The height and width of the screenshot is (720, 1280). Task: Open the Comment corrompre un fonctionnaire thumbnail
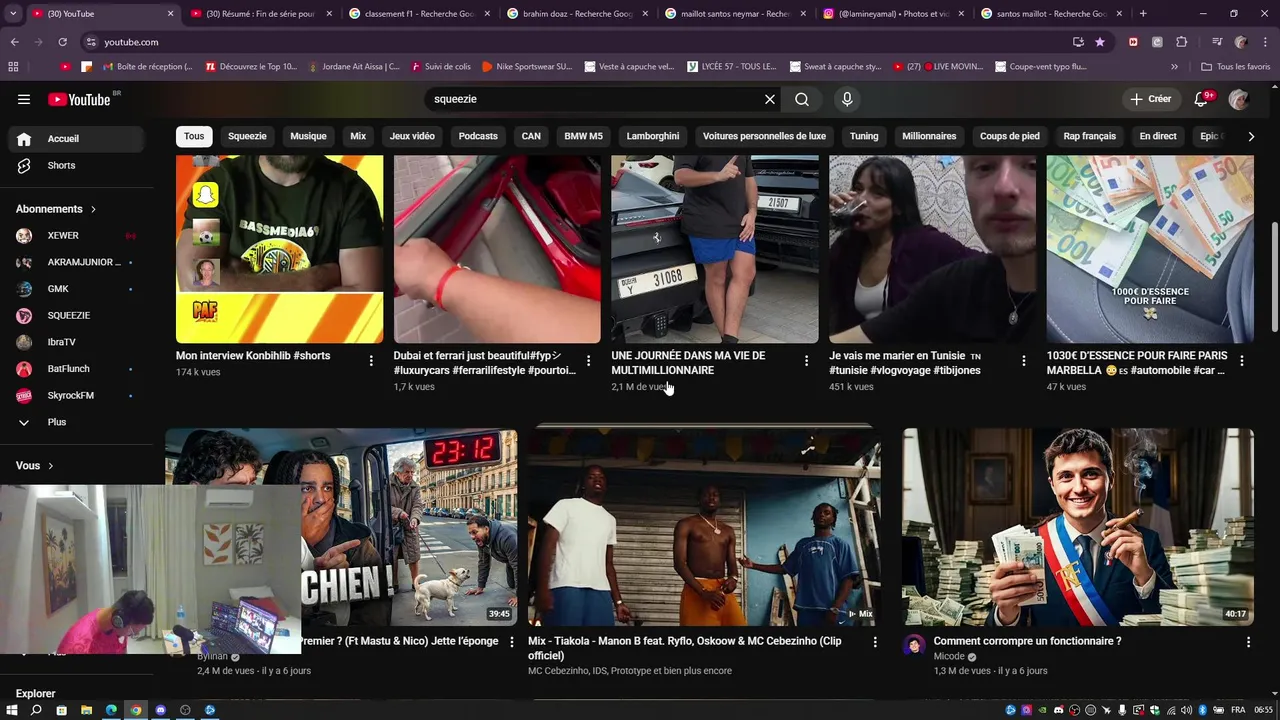click(1078, 527)
